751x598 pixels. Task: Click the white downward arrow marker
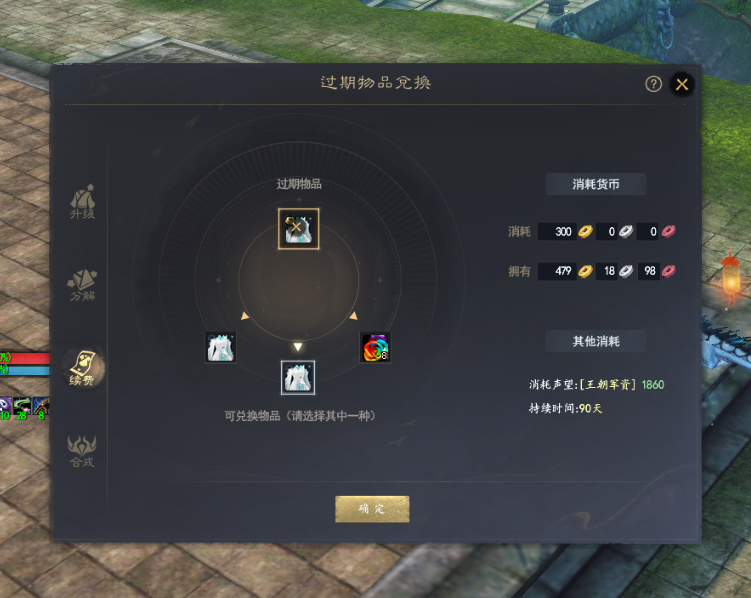click(x=298, y=347)
